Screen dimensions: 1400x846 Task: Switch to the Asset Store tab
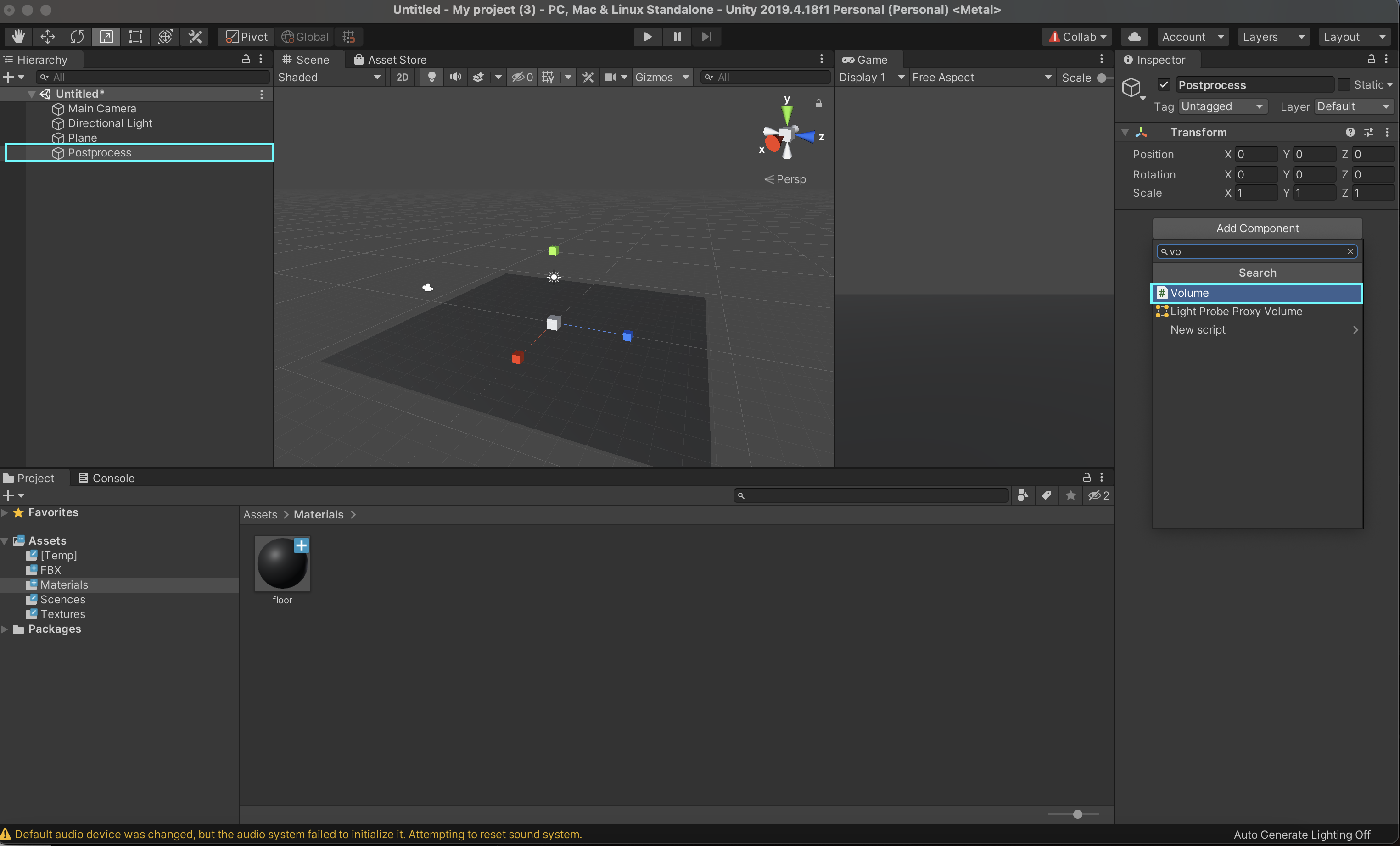coord(390,60)
